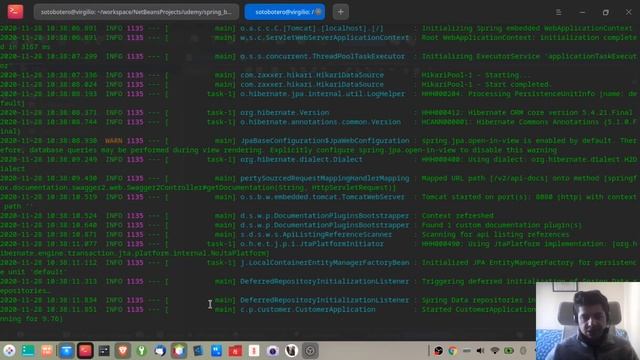
Task: Click 'pertySourcedRequestMappingHandlerMapping' text
Action: point(324,178)
